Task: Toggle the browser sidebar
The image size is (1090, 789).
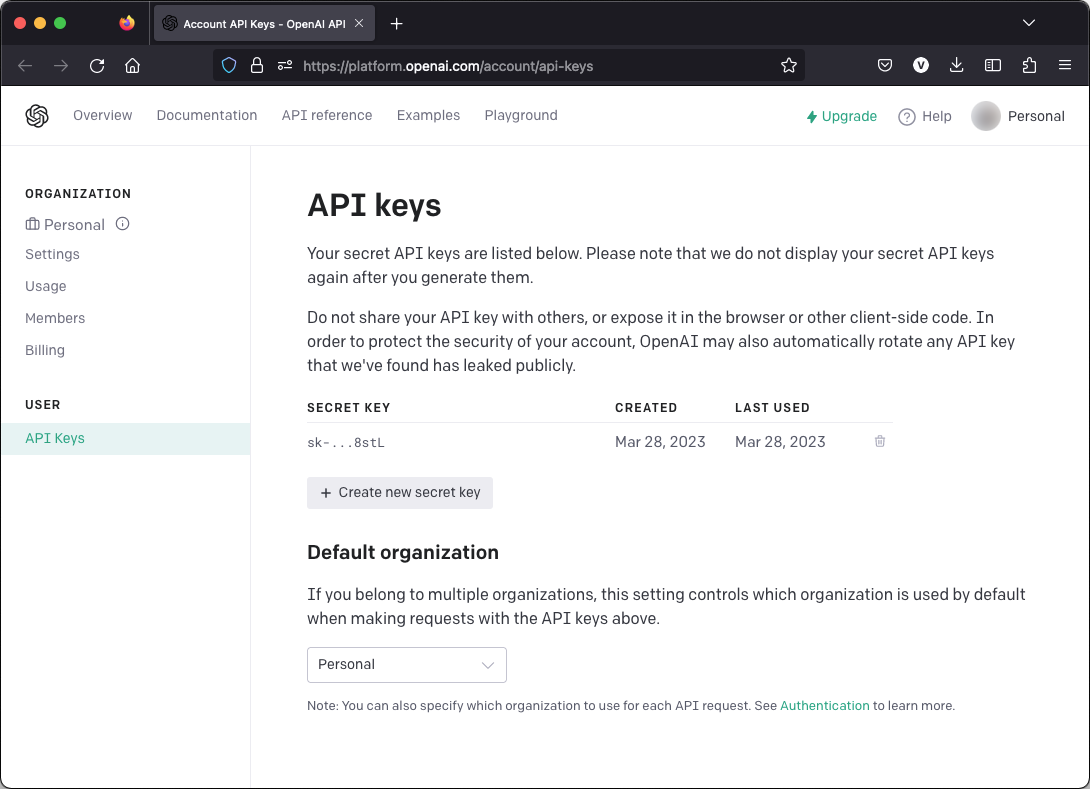Action: tap(993, 66)
